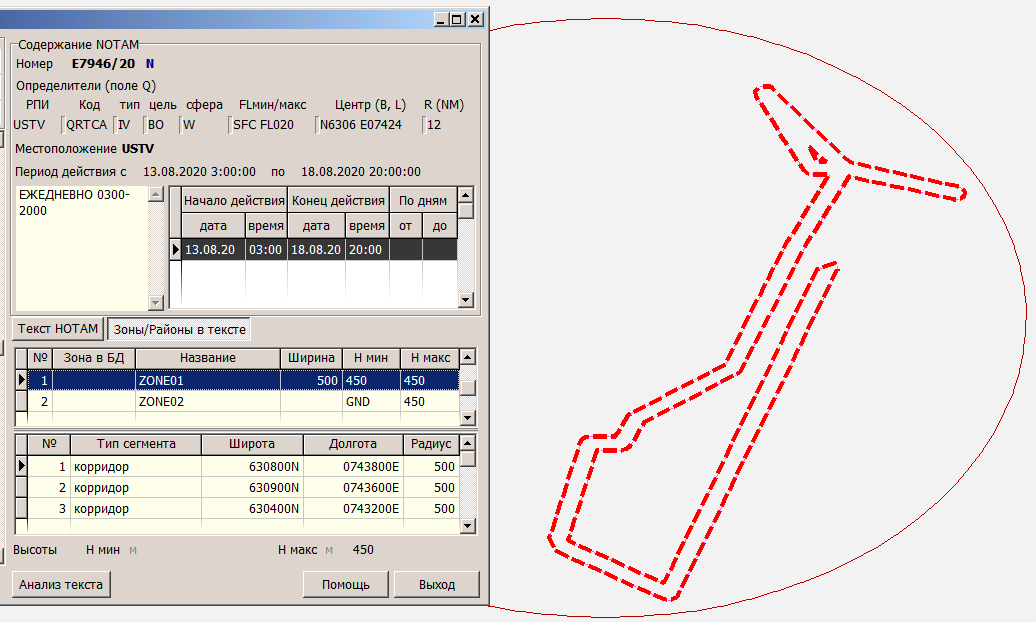The image size is (1036, 622).
Task: Click the Название column header
Action: click(208, 358)
